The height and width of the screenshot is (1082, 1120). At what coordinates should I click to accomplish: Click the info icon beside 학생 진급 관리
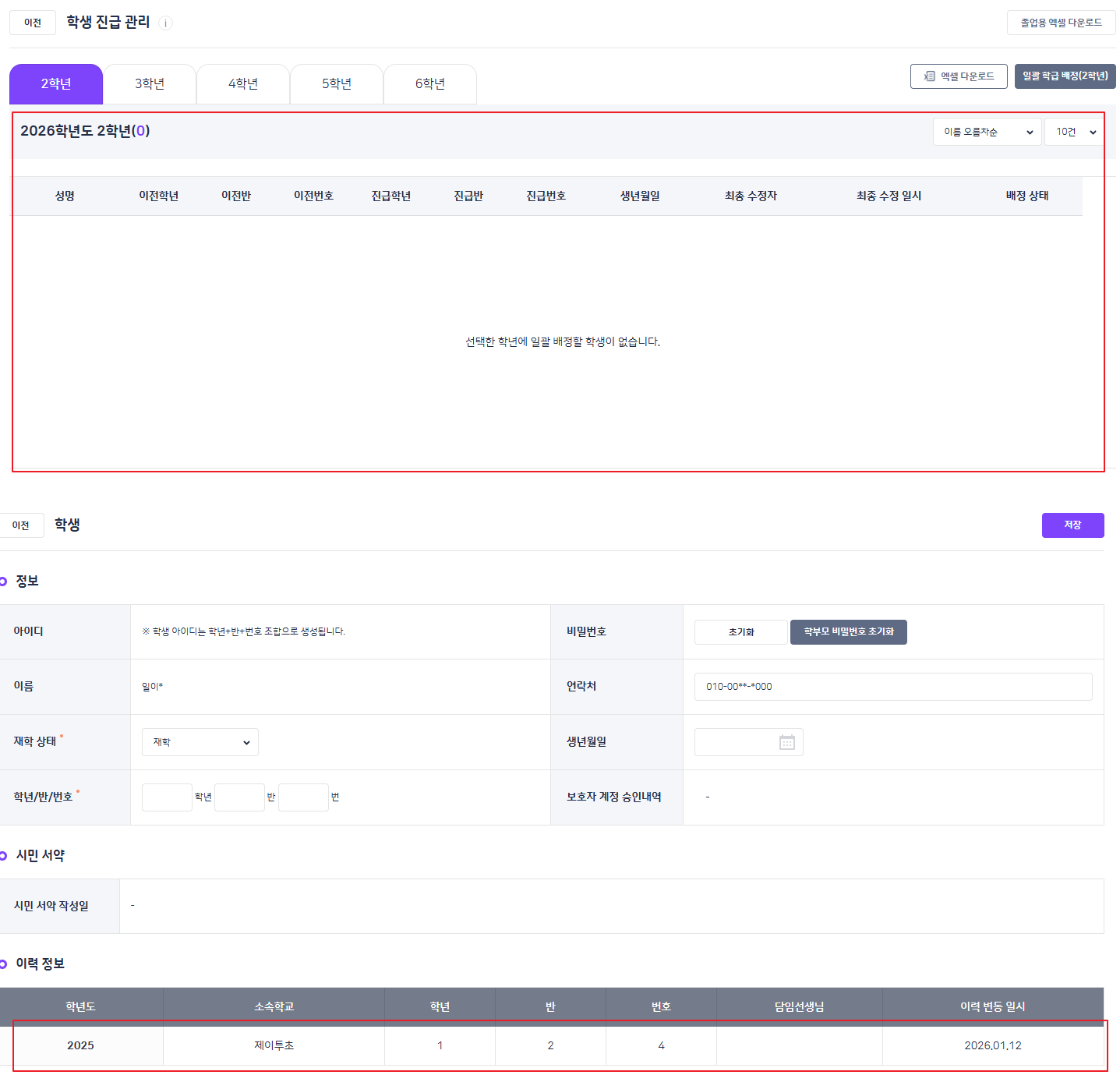(165, 23)
